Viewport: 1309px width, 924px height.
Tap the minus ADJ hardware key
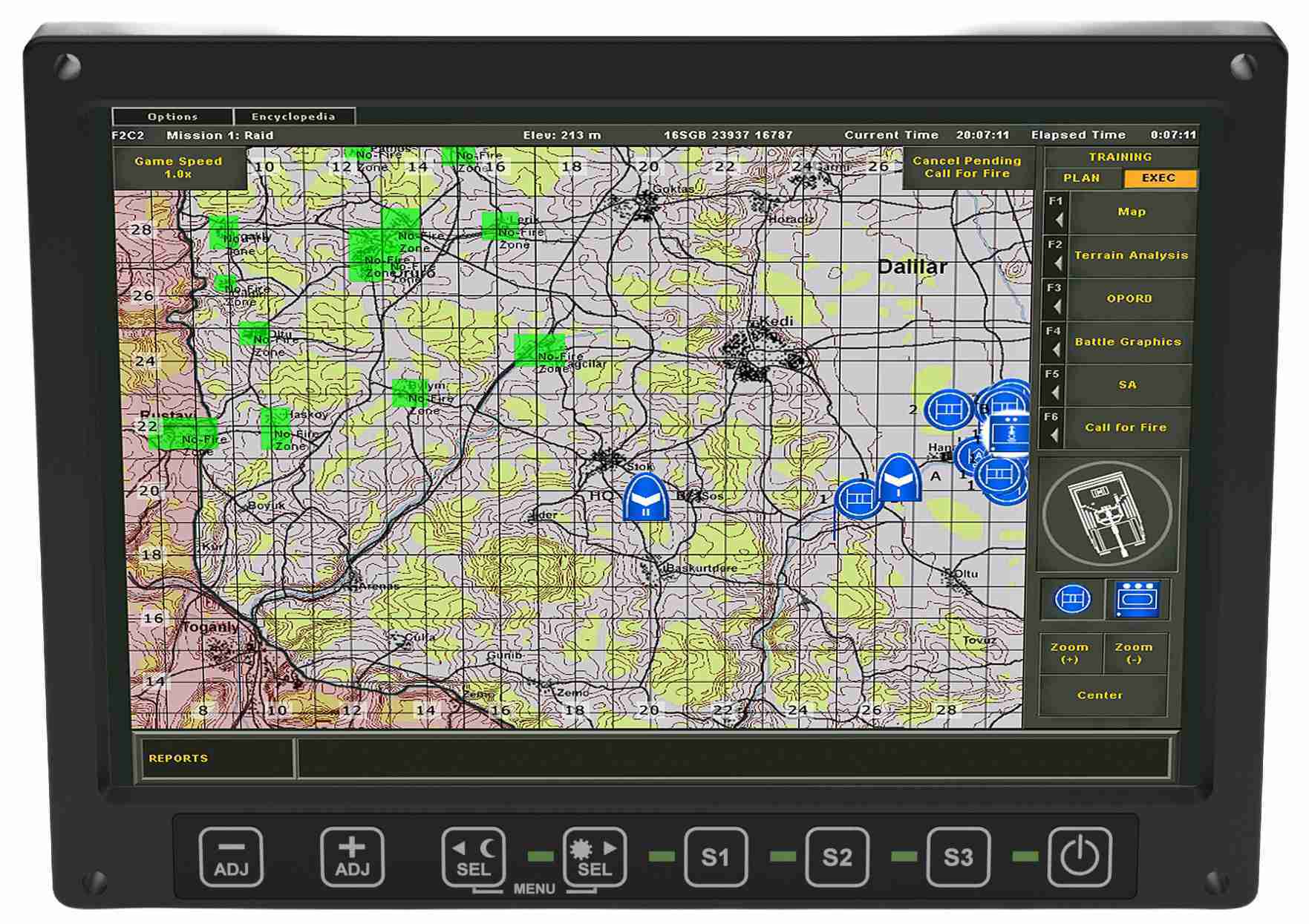pyautogui.click(x=231, y=857)
